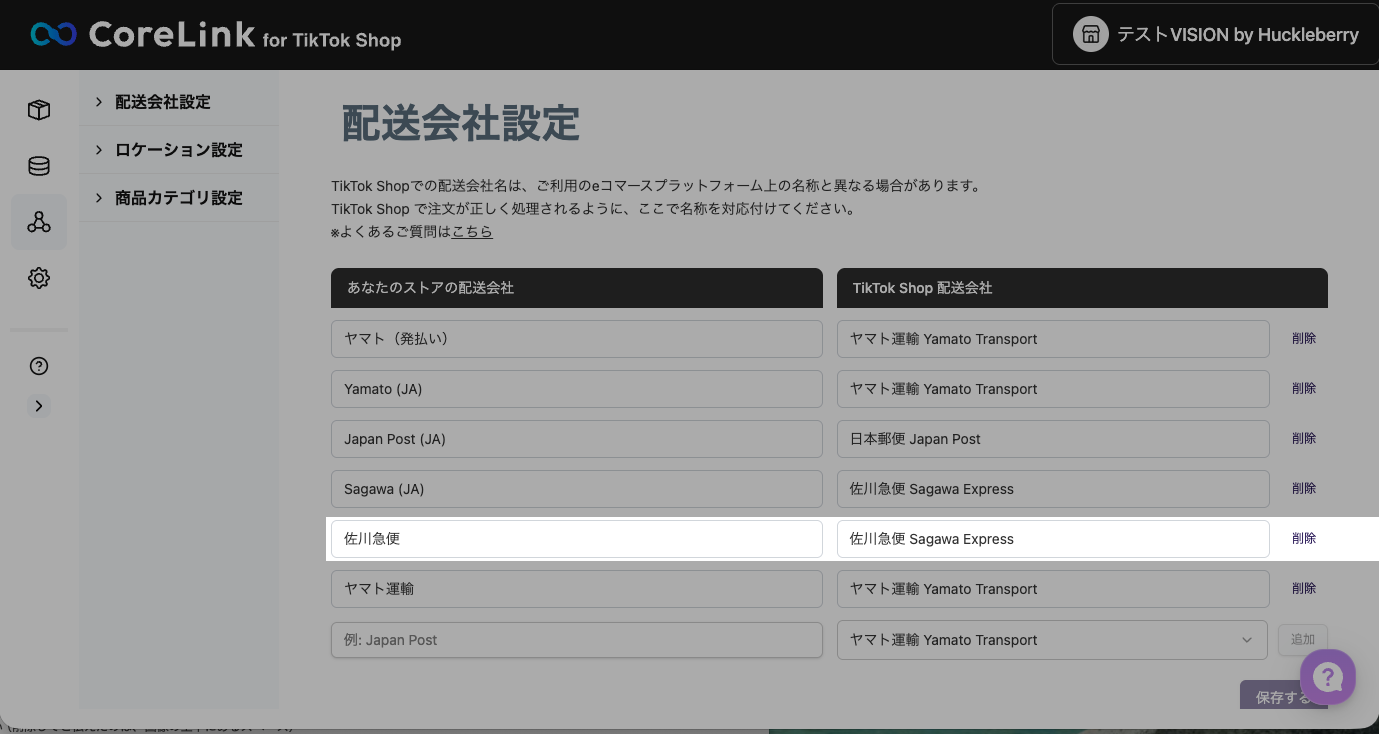
Task: Open the database stack icon in sidebar
Action: coord(39,166)
